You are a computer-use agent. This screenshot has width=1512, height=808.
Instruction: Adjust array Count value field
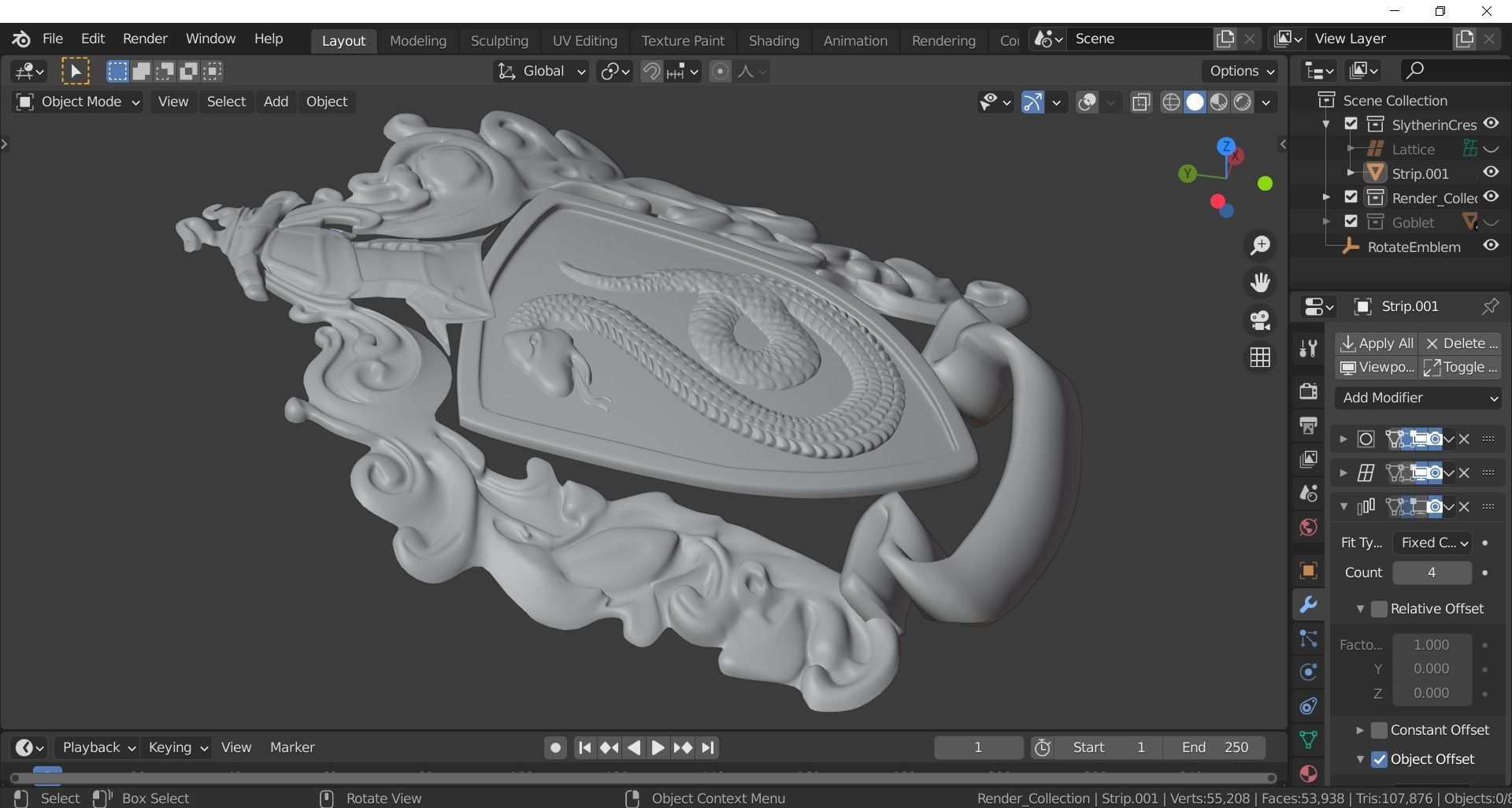point(1432,573)
